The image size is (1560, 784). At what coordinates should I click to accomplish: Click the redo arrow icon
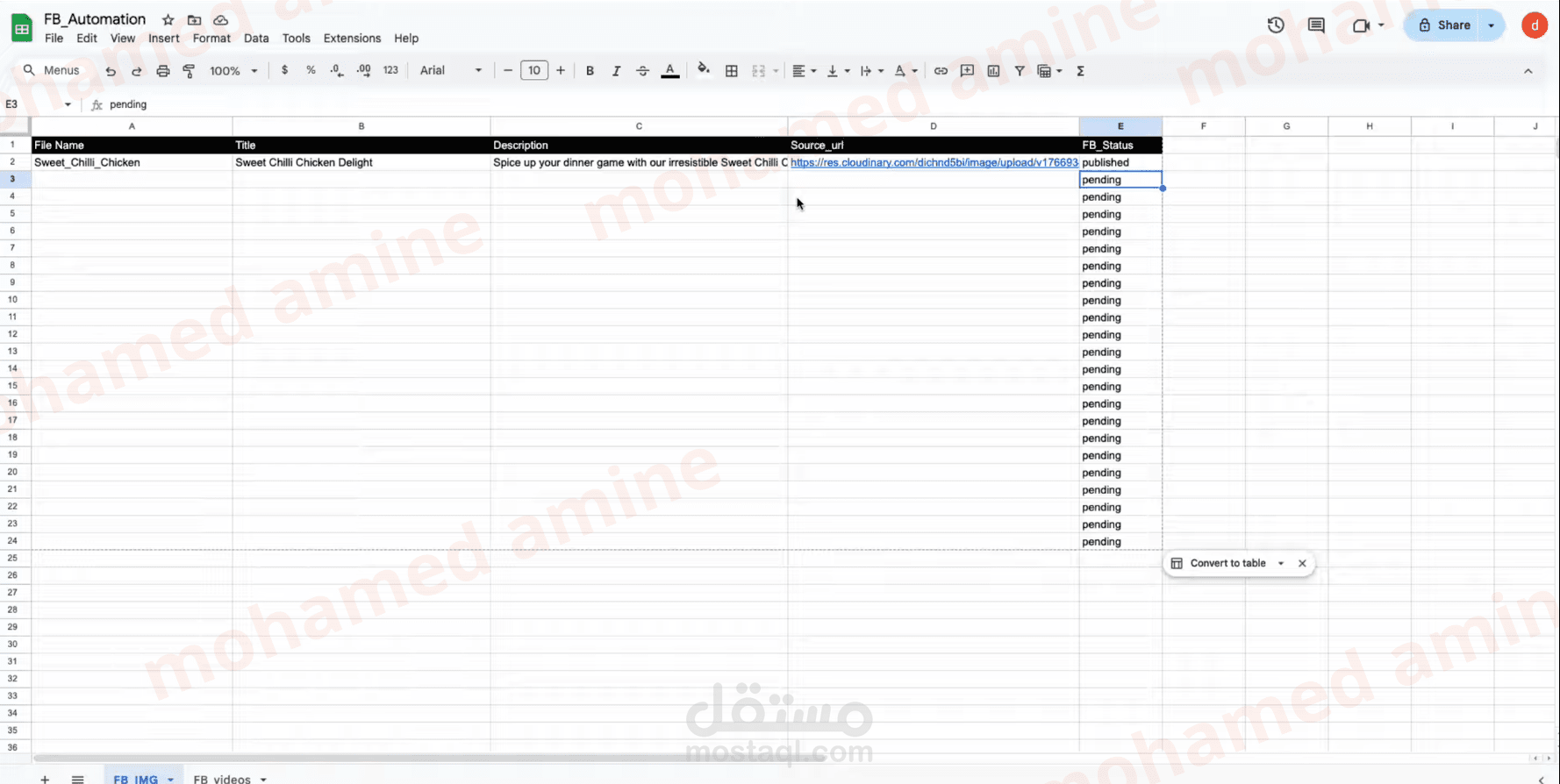(x=137, y=71)
